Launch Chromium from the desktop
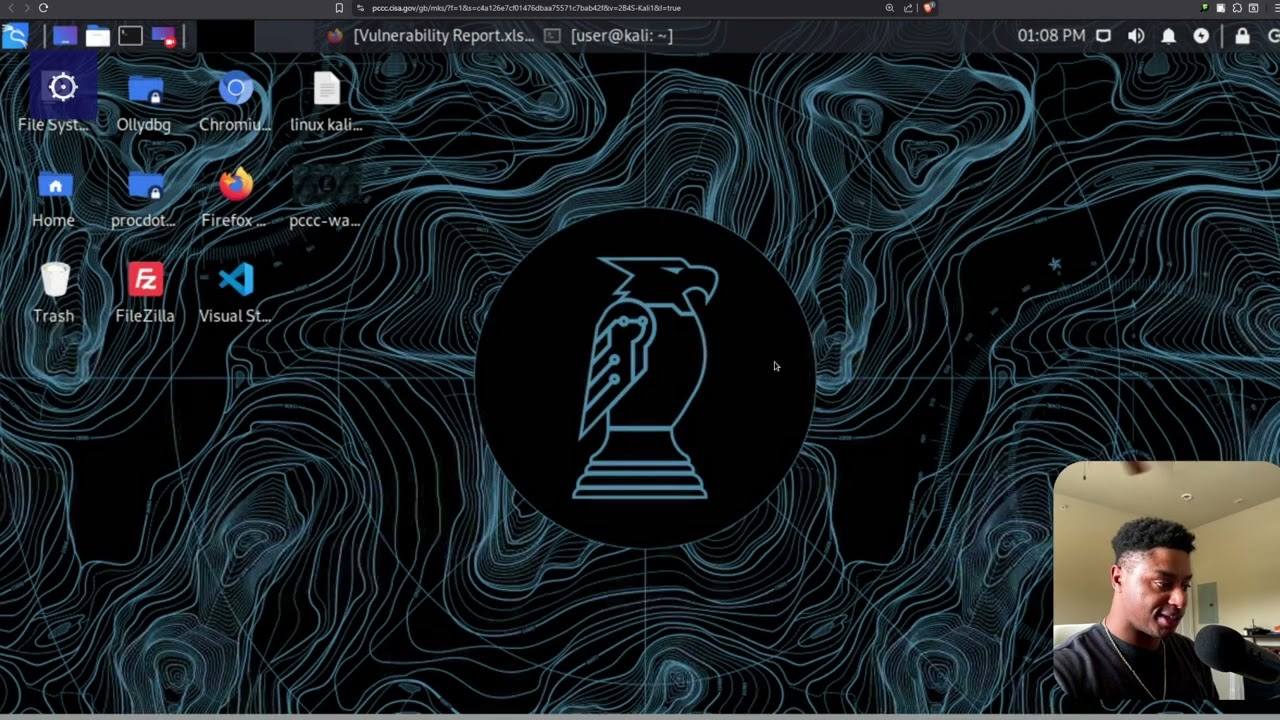 pos(236,102)
